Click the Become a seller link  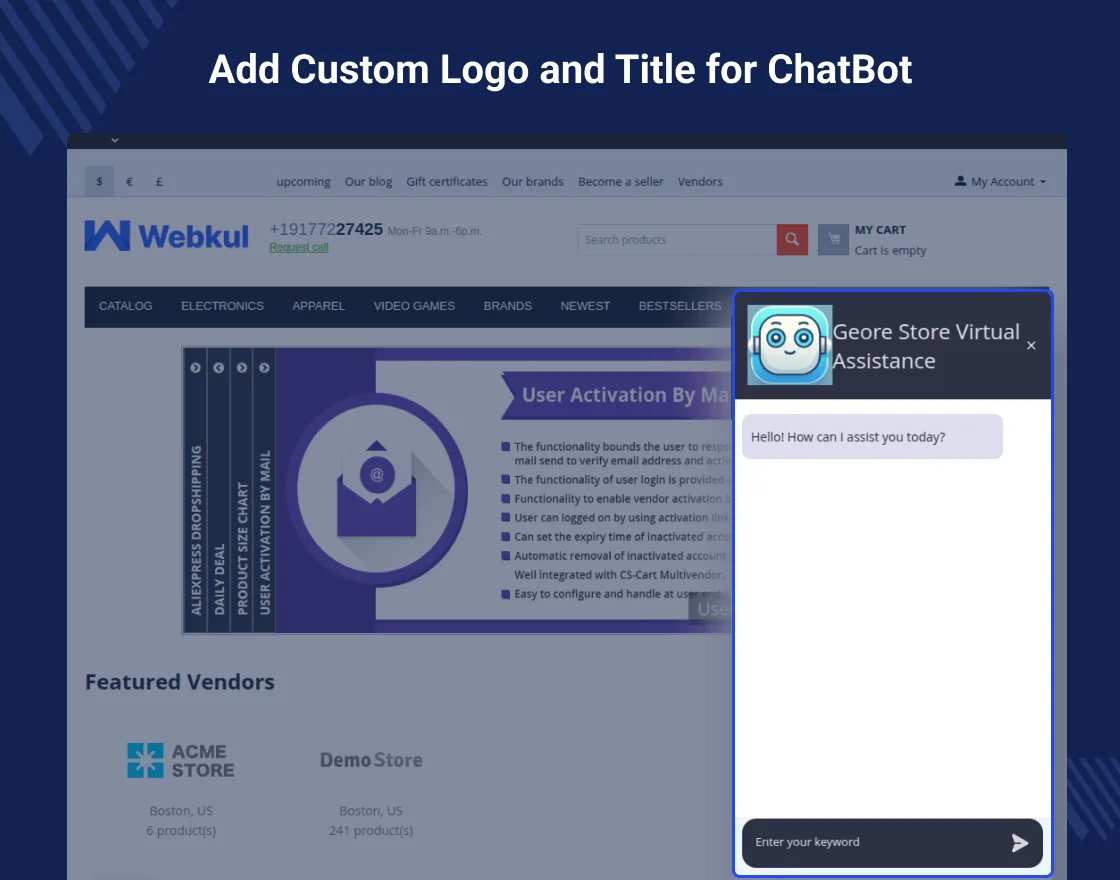620,182
